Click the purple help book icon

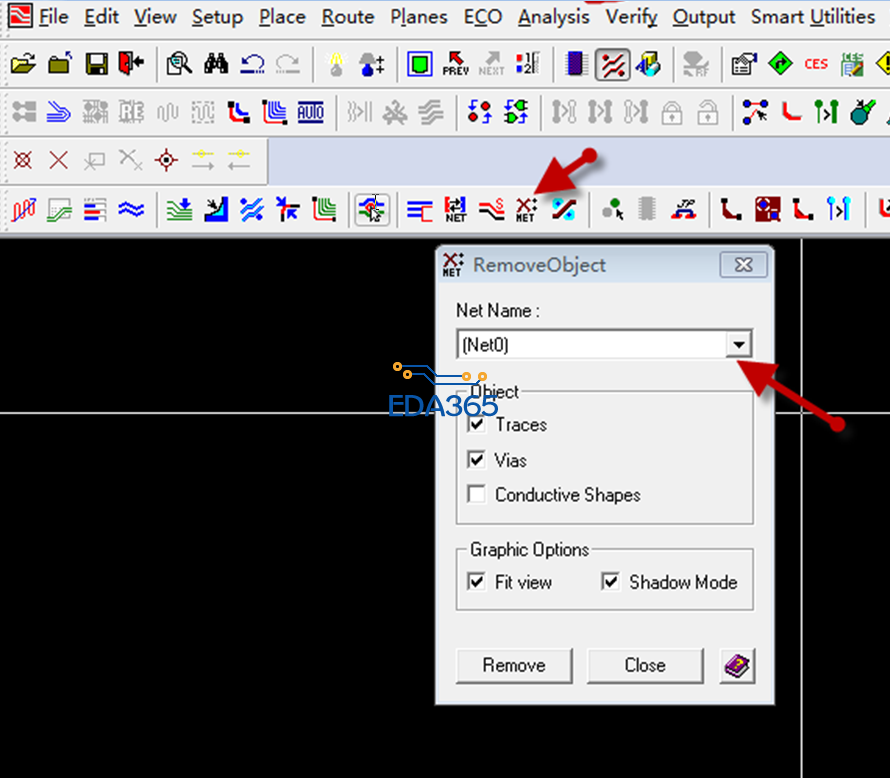(x=737, y=666)
